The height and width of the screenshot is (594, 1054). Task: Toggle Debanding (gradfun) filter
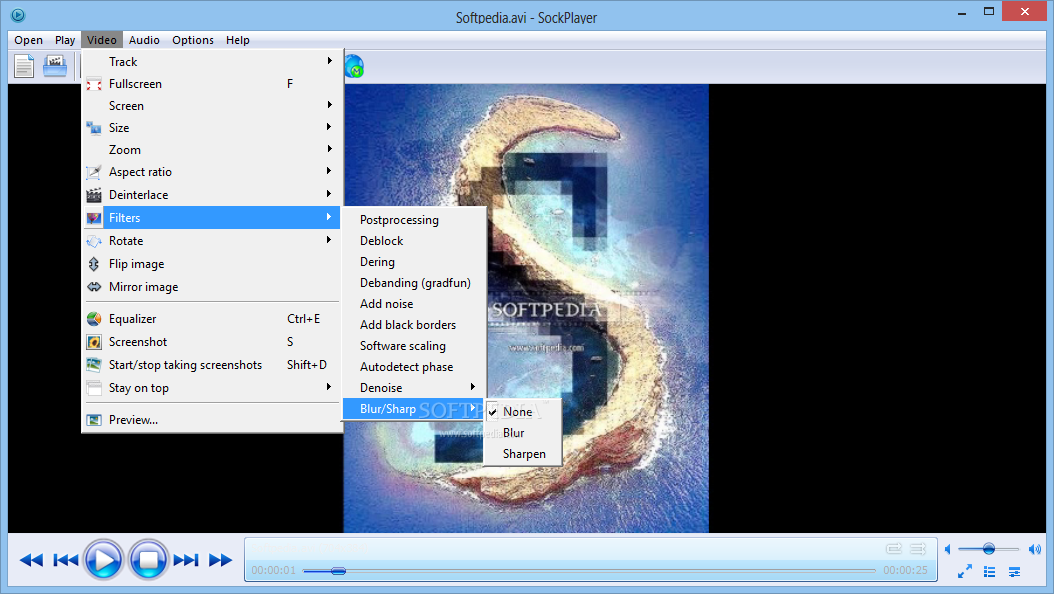pos(413,283)
